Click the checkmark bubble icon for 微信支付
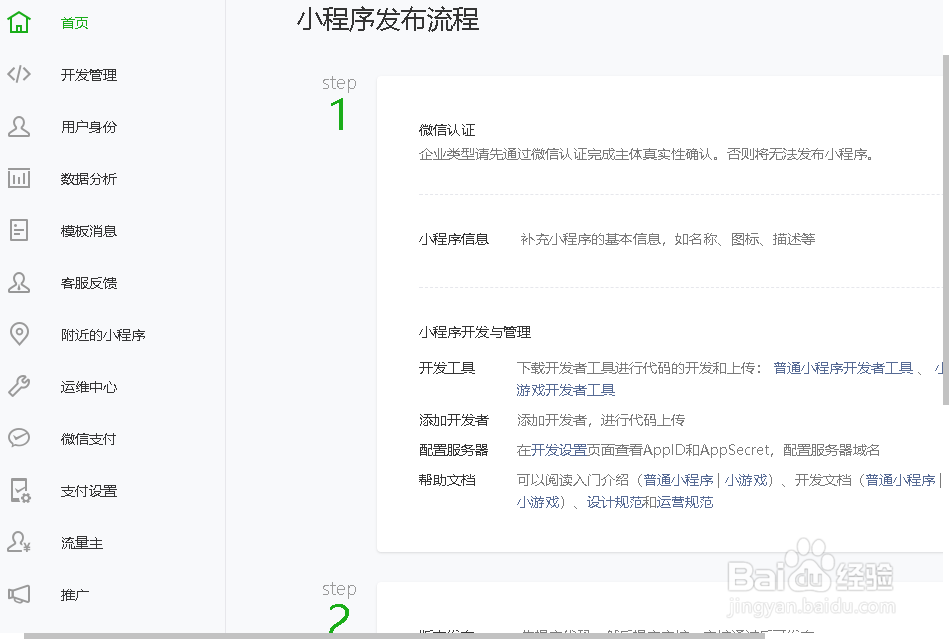This screenshot has width=949, height=639. [x=19, y=438]
